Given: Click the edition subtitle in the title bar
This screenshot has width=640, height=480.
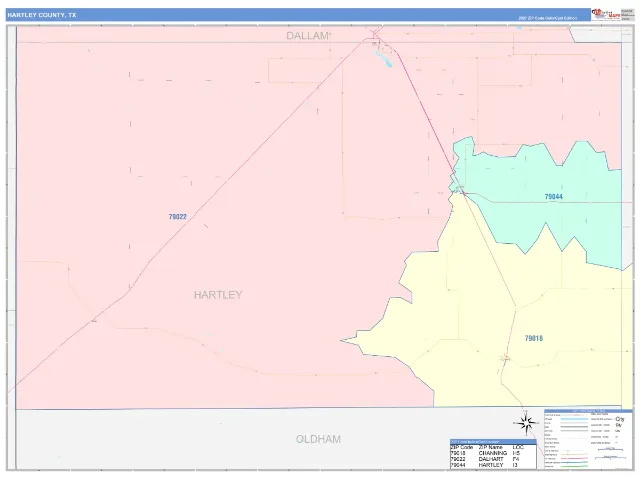Looking at the screenshot, I should coord(548,18).
